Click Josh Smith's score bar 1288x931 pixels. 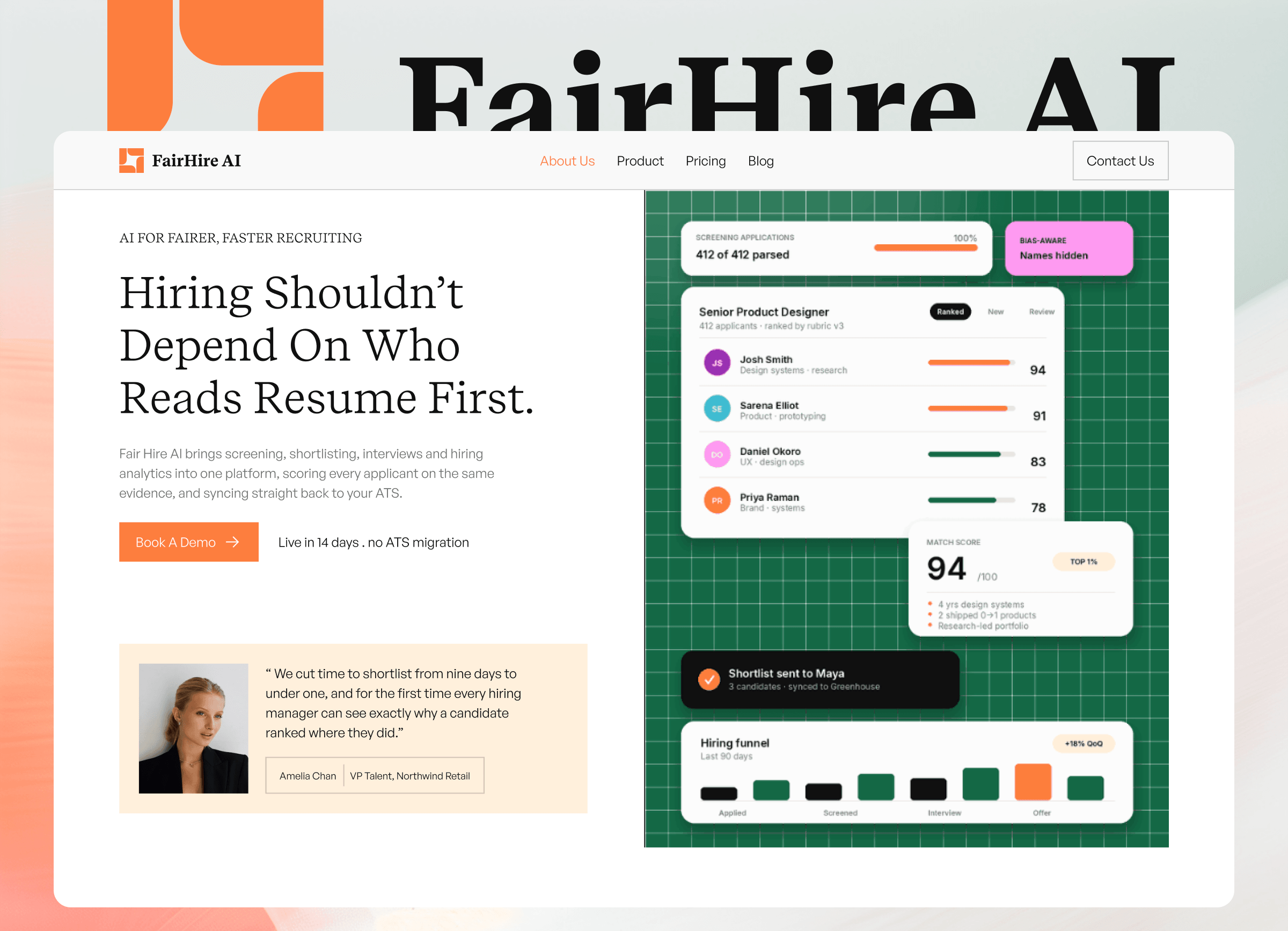click(971, 362)
